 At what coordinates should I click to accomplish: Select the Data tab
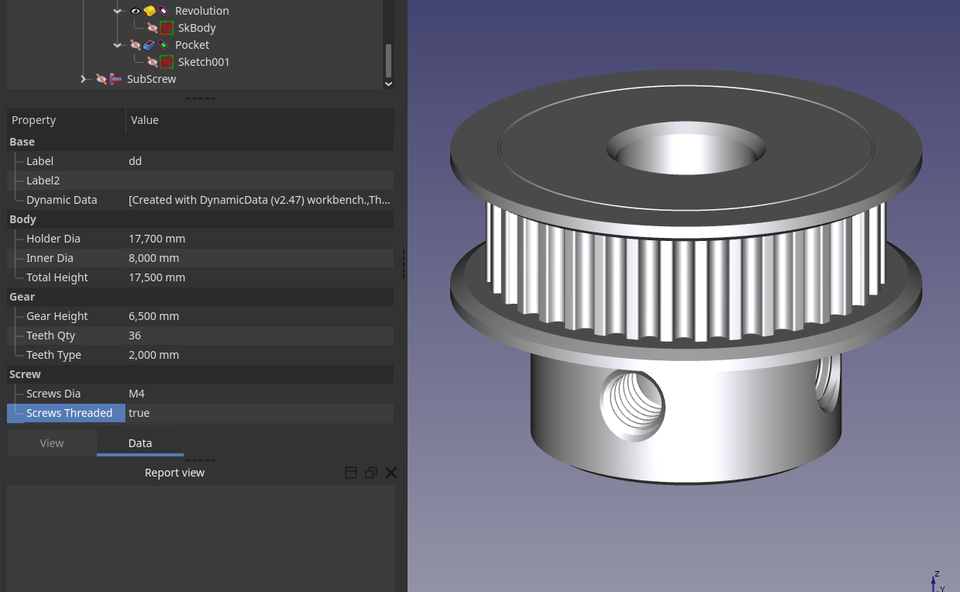pos(139,443)
